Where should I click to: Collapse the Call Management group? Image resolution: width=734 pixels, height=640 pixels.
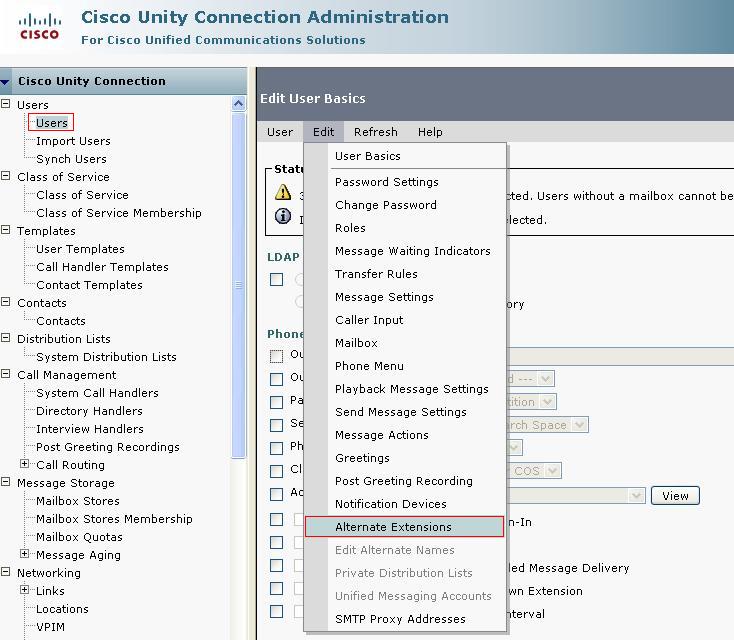tap(6, 374)
